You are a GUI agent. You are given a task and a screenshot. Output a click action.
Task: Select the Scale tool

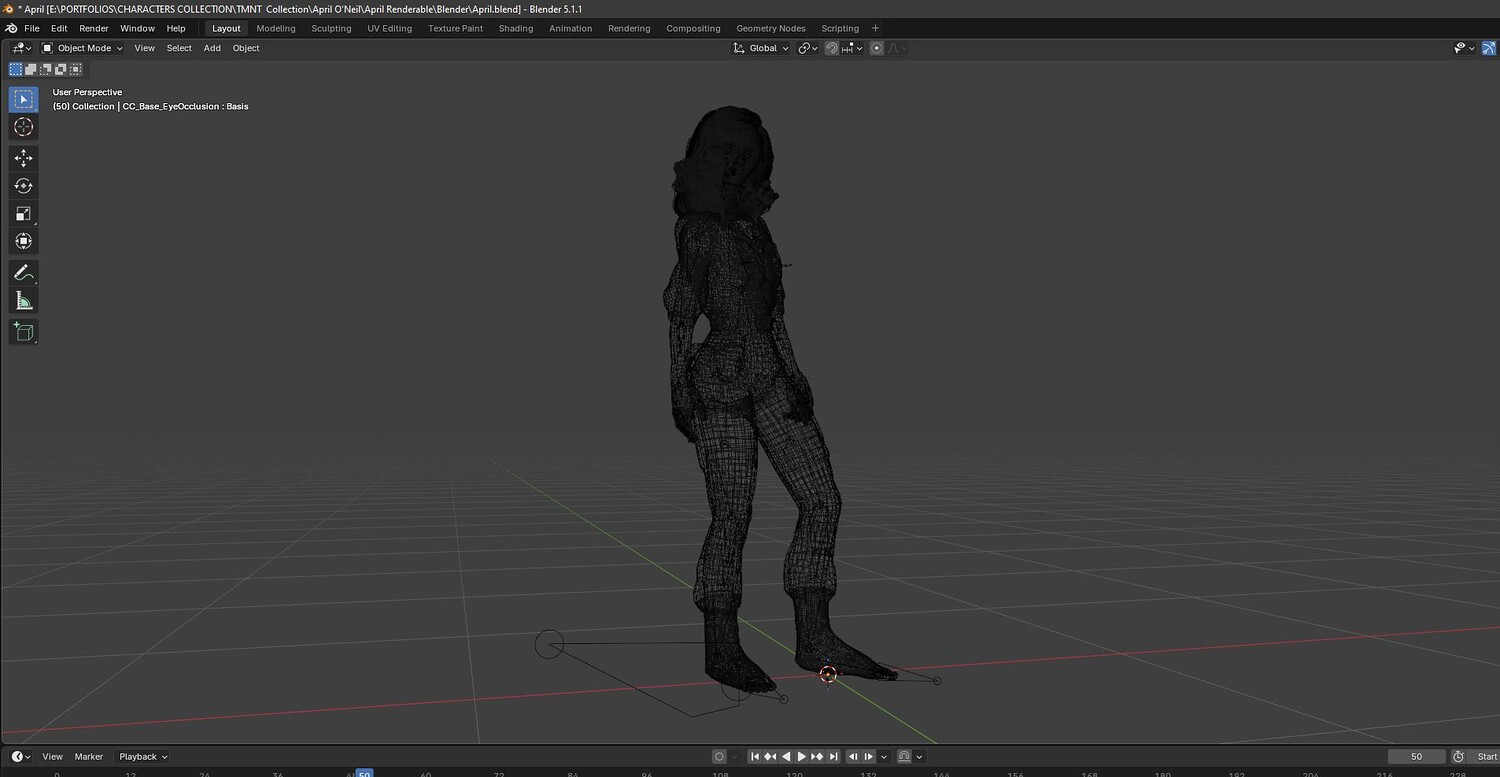(x=24, y=213)
